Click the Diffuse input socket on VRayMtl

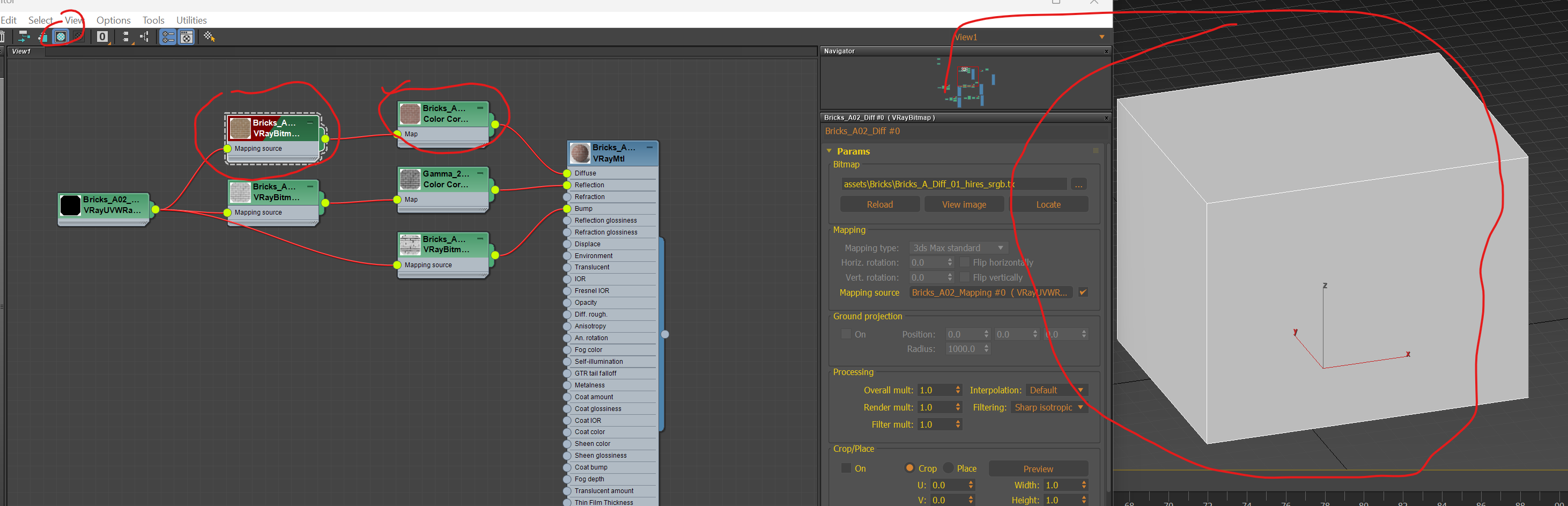click(567, 173)
